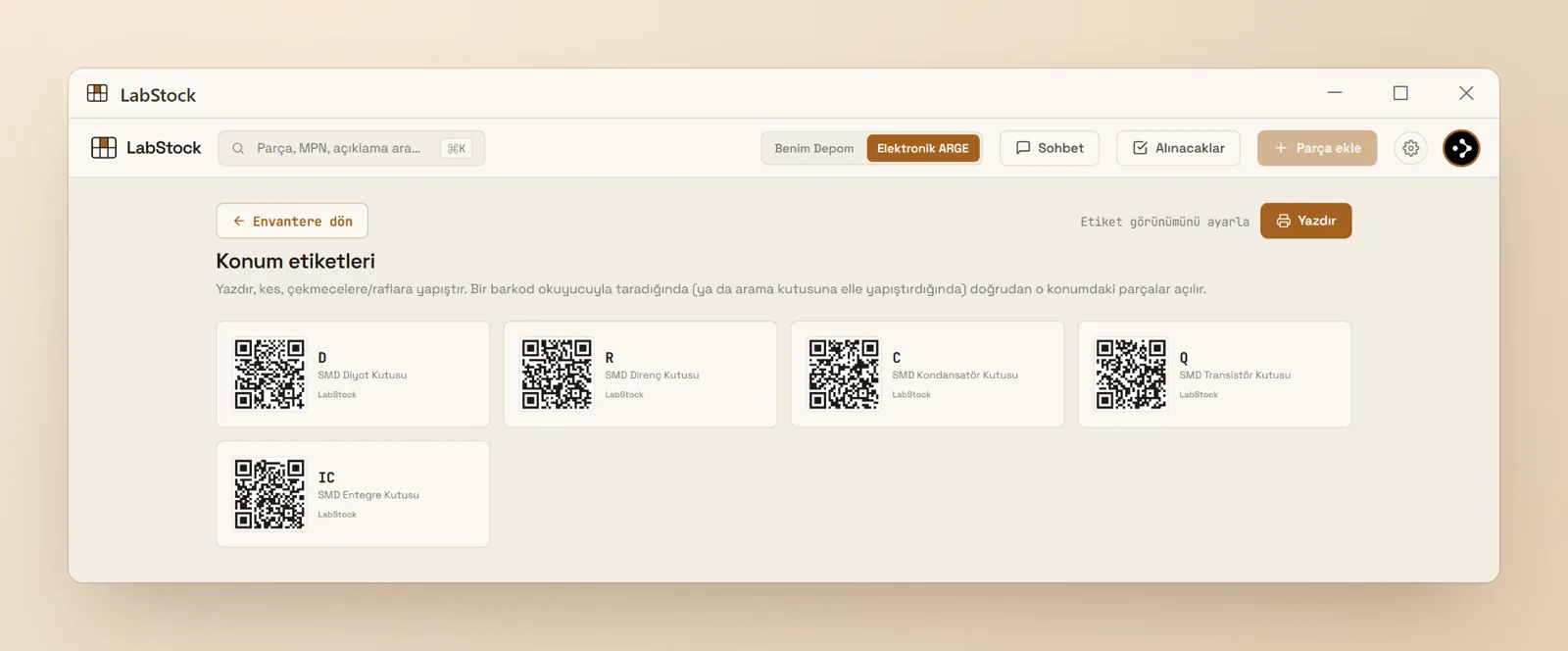Screen dimensions: 1568x651
Task: Click the LabStock logo icon in header
Action: [104, 148]
